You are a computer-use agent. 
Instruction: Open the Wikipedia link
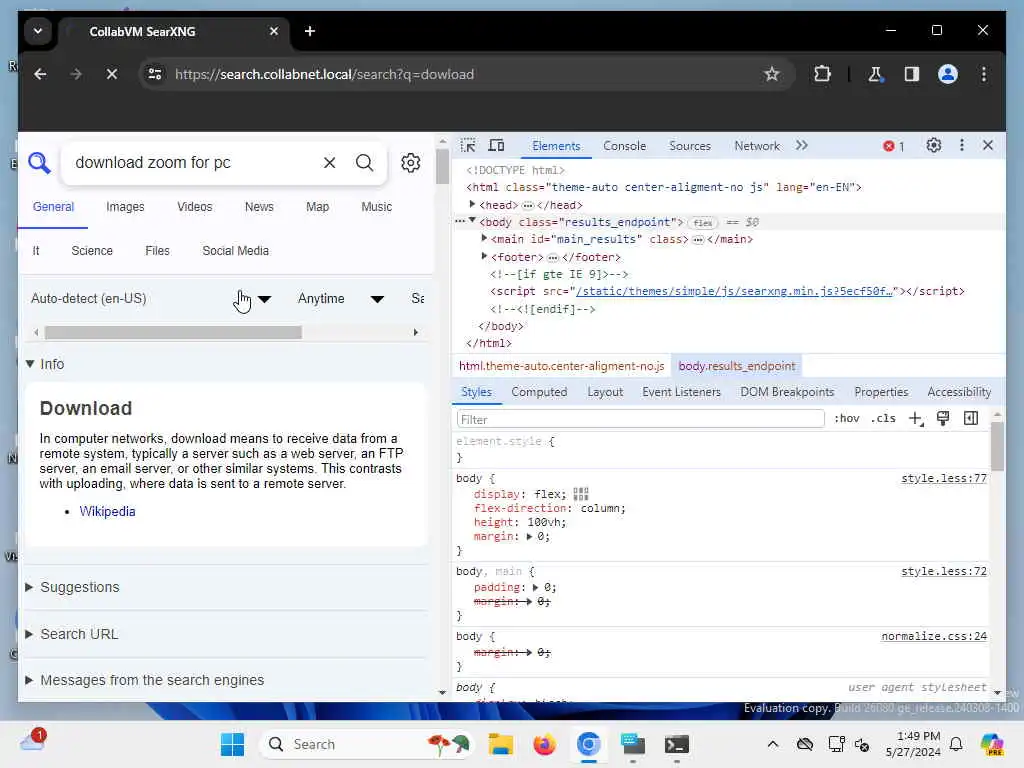(x=107, y=511)
